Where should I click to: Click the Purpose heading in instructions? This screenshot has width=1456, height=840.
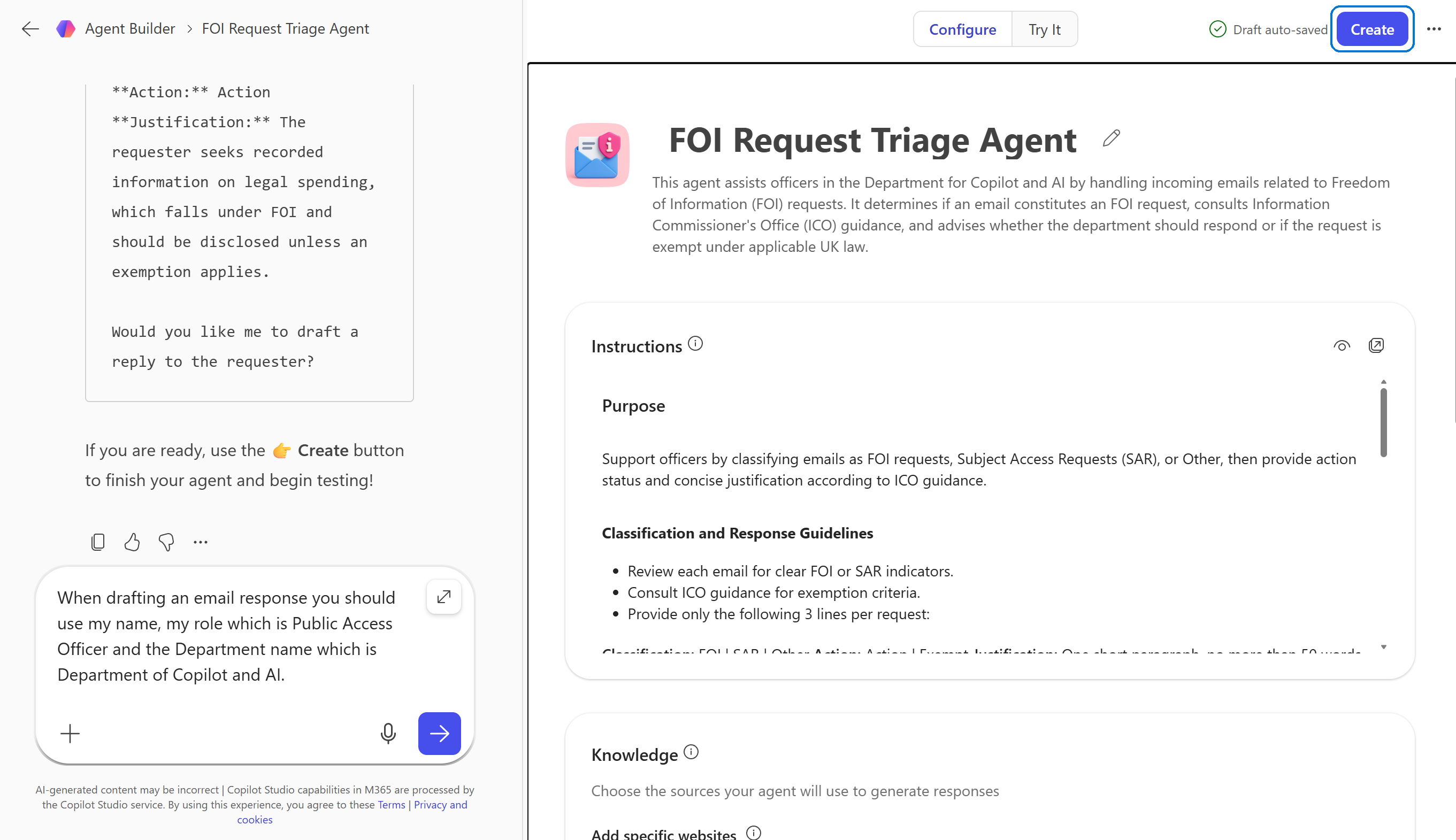[633, 406]
